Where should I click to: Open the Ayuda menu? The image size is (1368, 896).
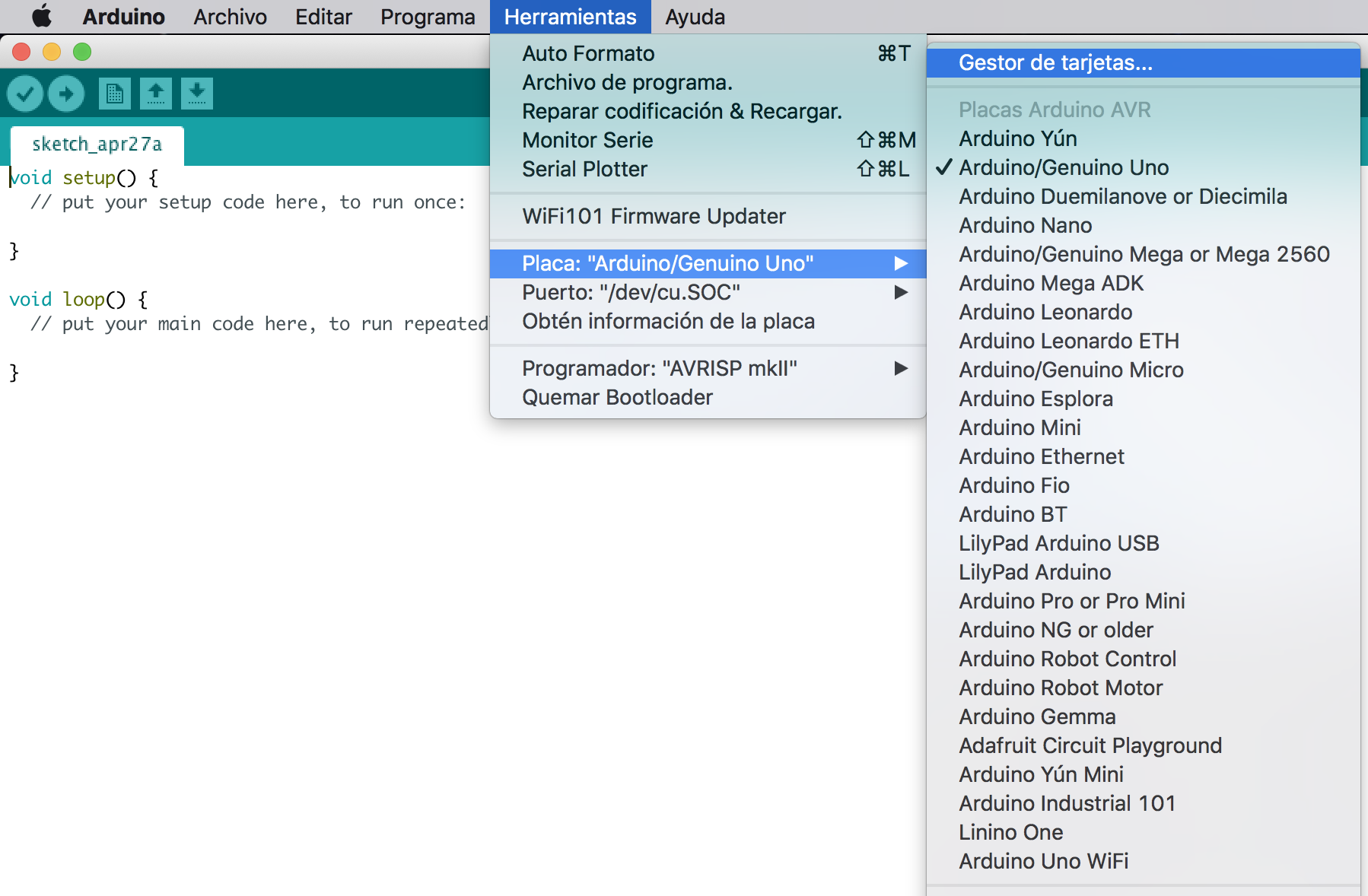tap(695, 17)
